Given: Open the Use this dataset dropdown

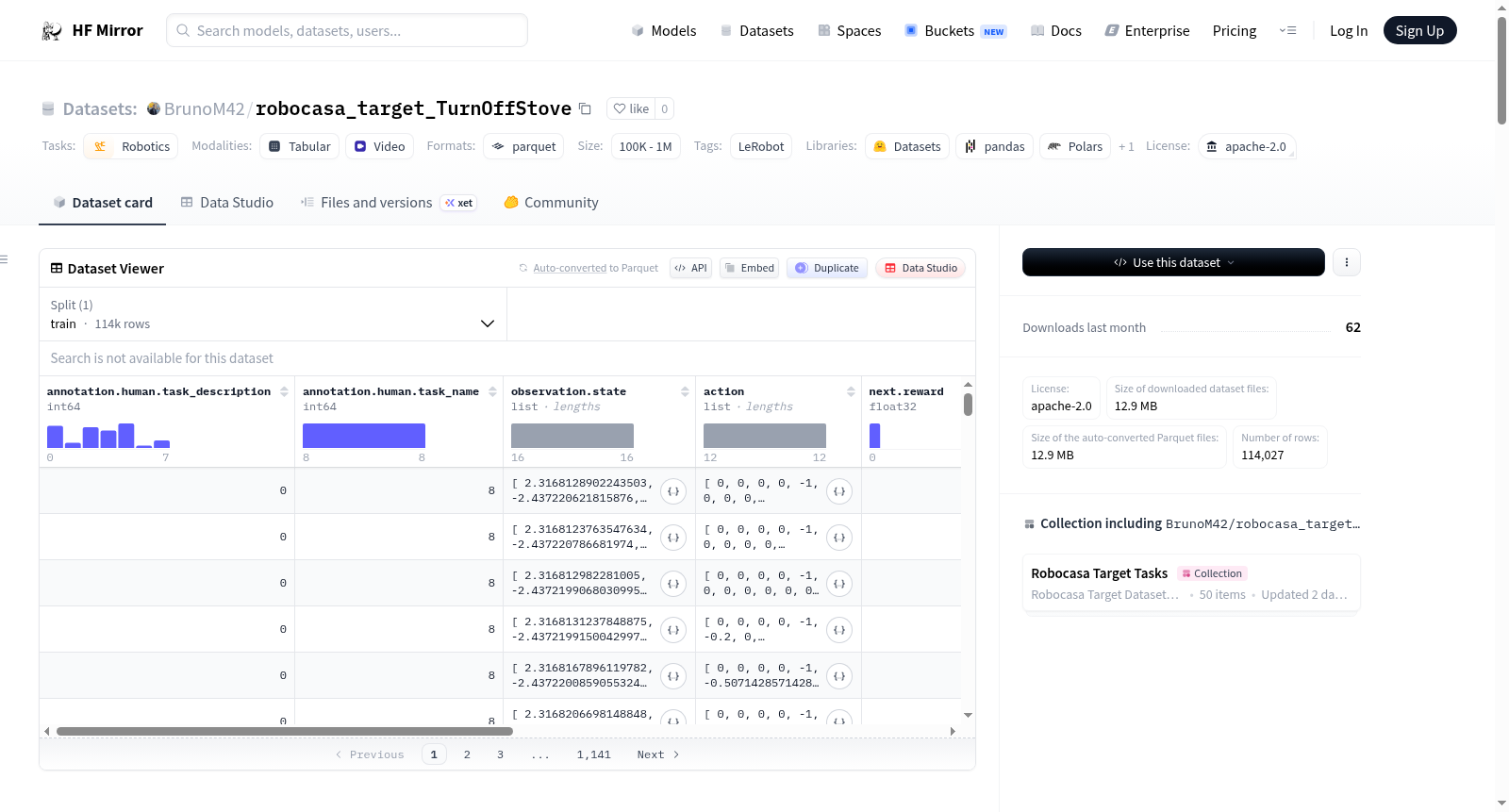Looking at the screenshot, I should [x=1173, y=262].
